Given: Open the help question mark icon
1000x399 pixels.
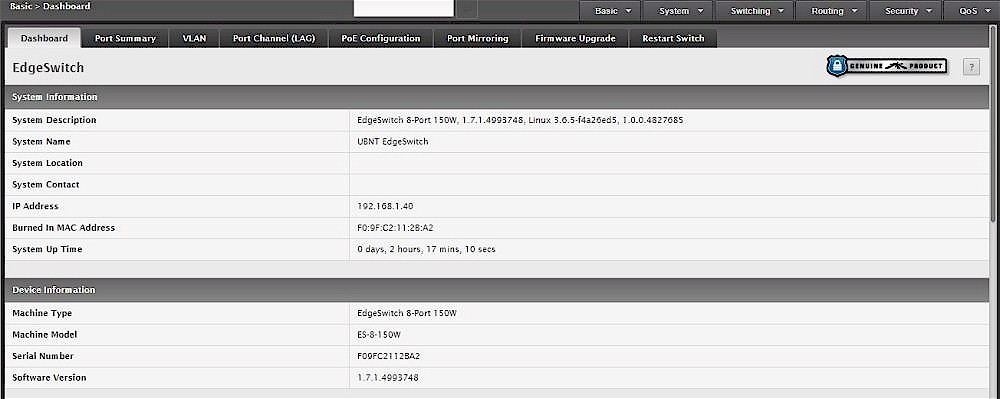Looking at the screenshot, I should tap(971, 67).
